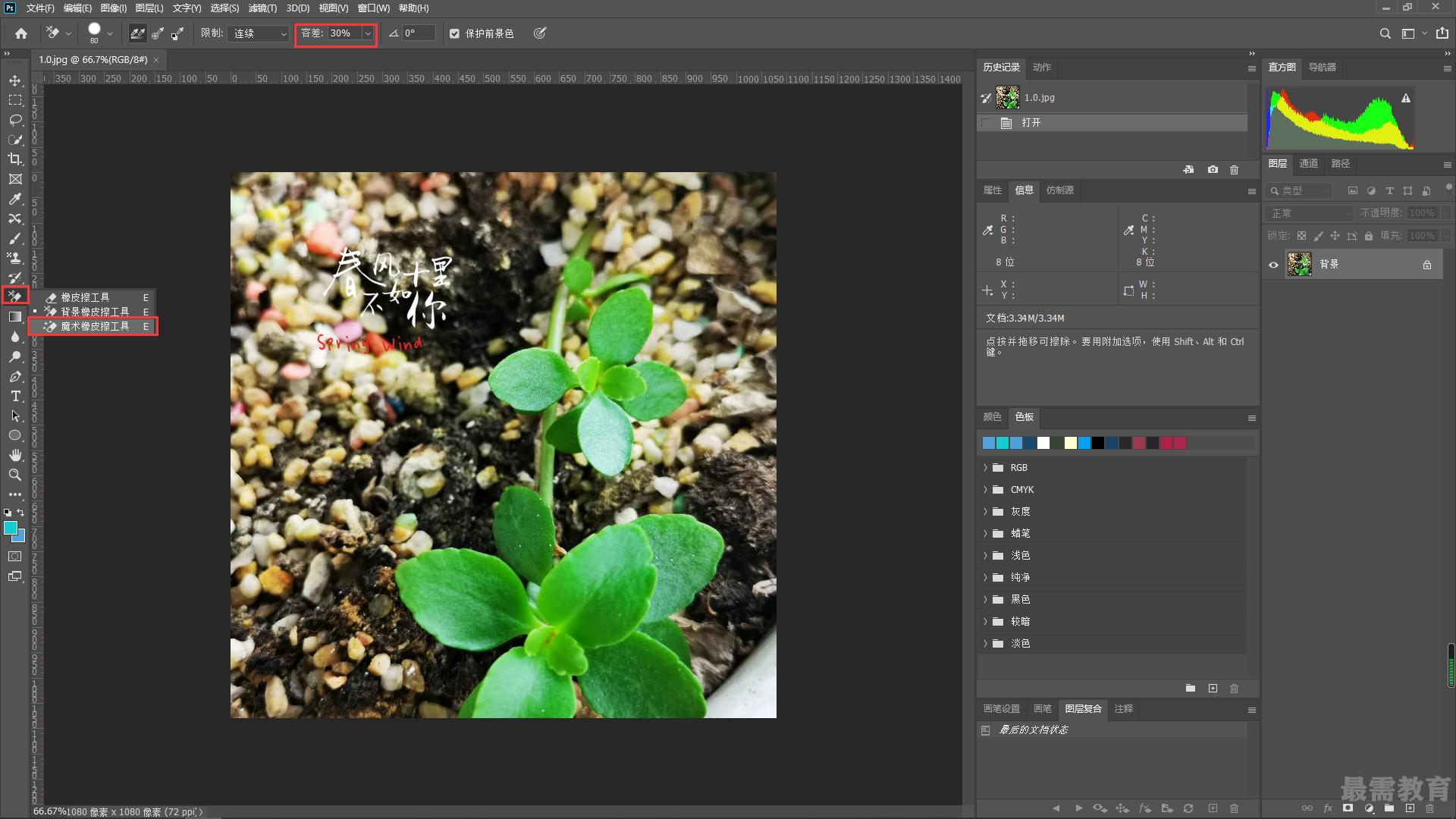Select the Eyedropper tool
This screenshot has width=1456, height=819.
coord(15,199)
